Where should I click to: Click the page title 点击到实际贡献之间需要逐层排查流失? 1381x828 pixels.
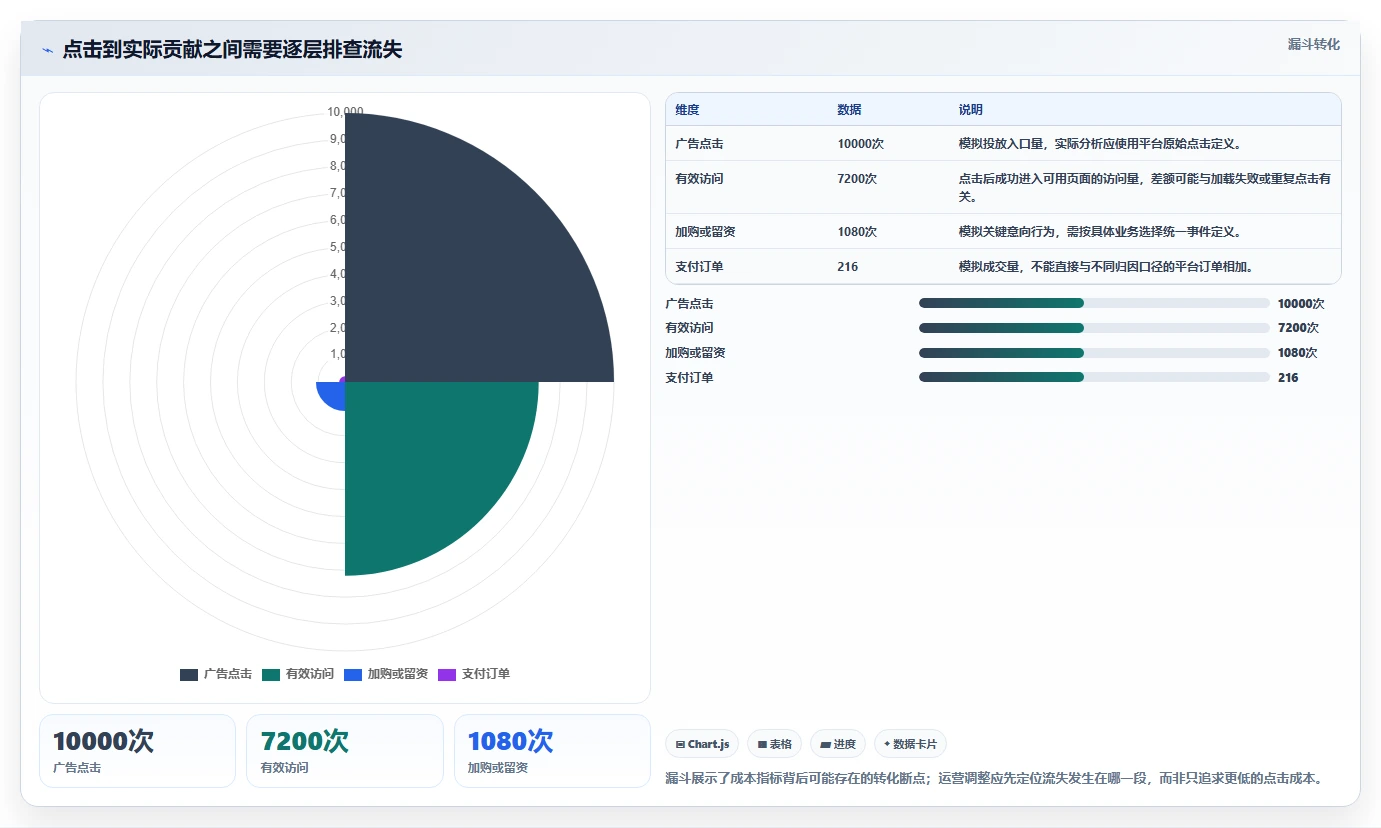click(x=232, y=50)
